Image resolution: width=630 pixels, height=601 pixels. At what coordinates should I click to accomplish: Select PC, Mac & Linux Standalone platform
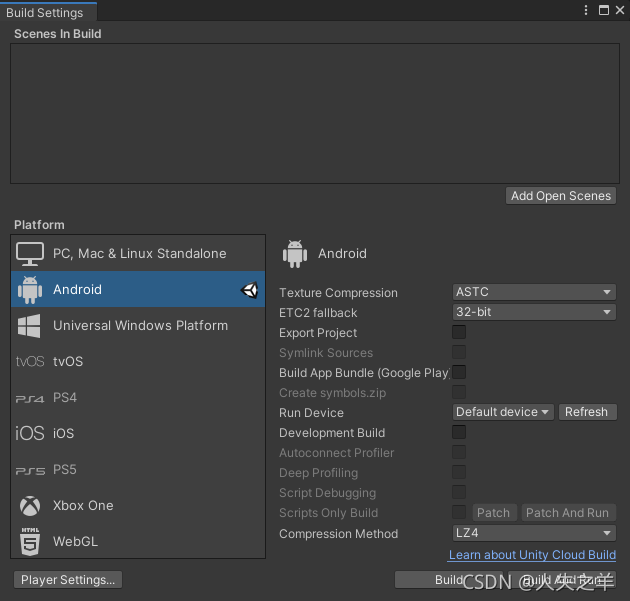pyautogui.click(x=138, y=253)
